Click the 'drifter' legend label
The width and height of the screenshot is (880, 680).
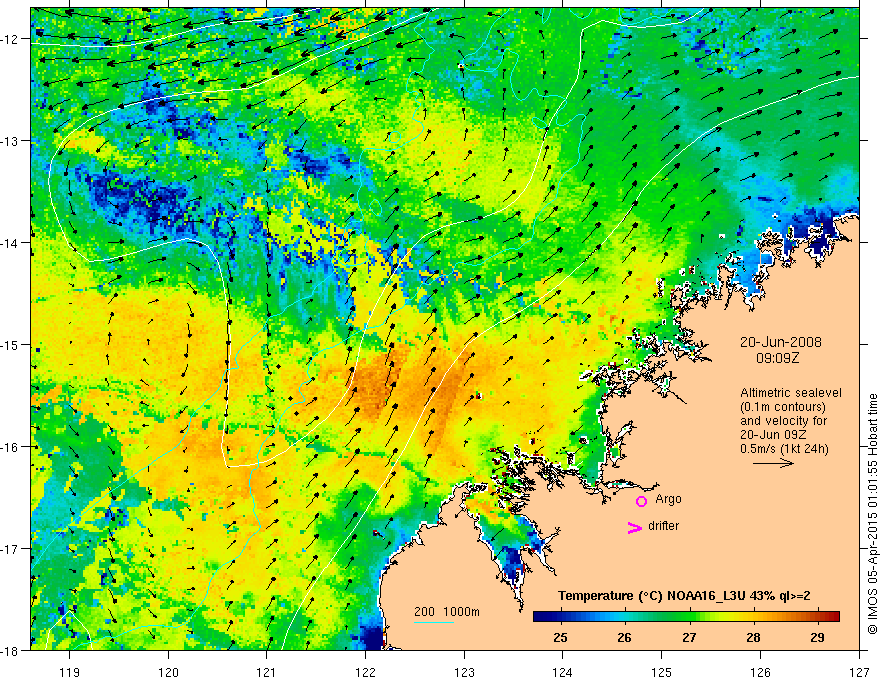[x=663, y=526]
